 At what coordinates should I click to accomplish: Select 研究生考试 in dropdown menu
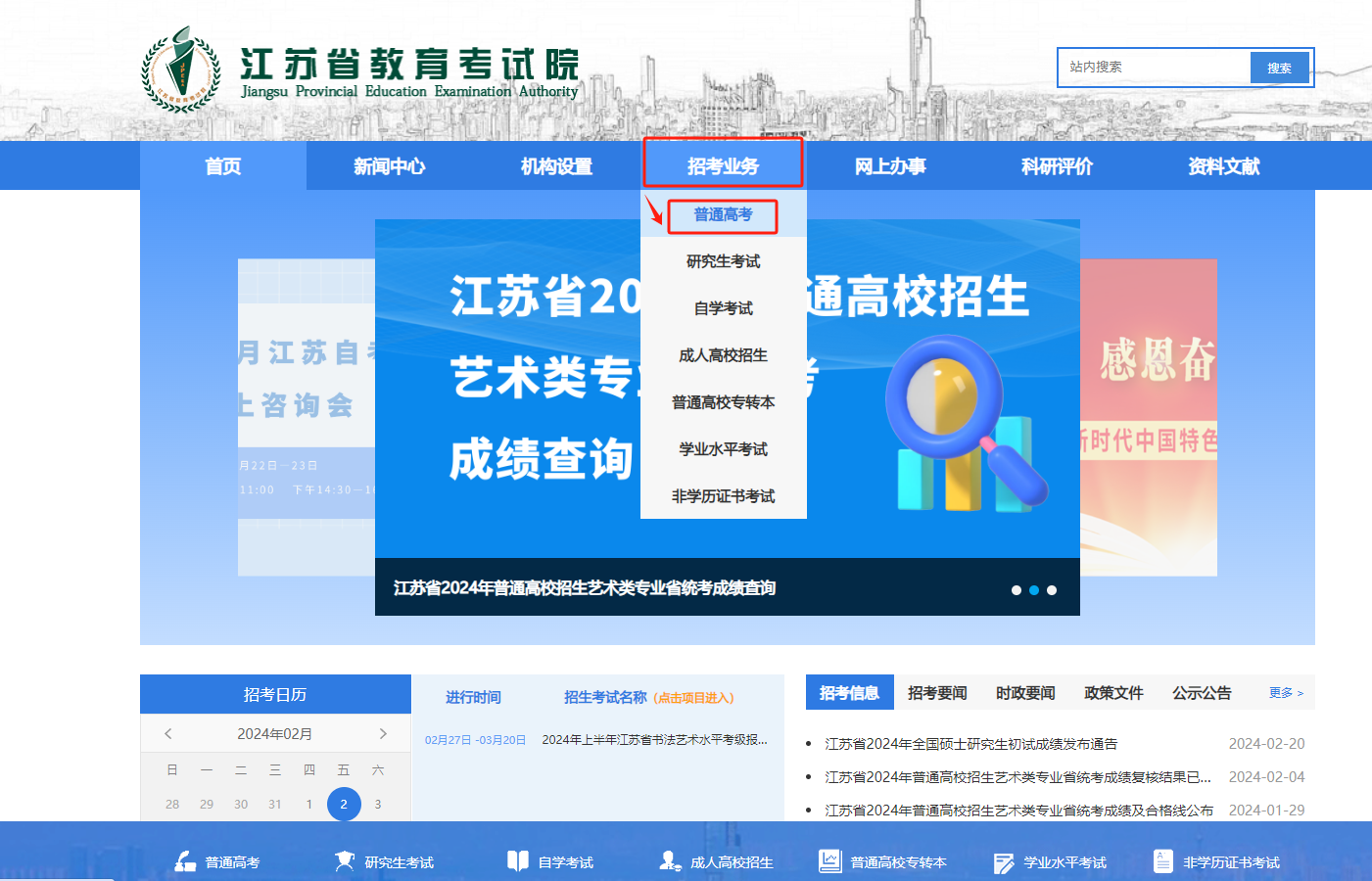click(724, 261)
